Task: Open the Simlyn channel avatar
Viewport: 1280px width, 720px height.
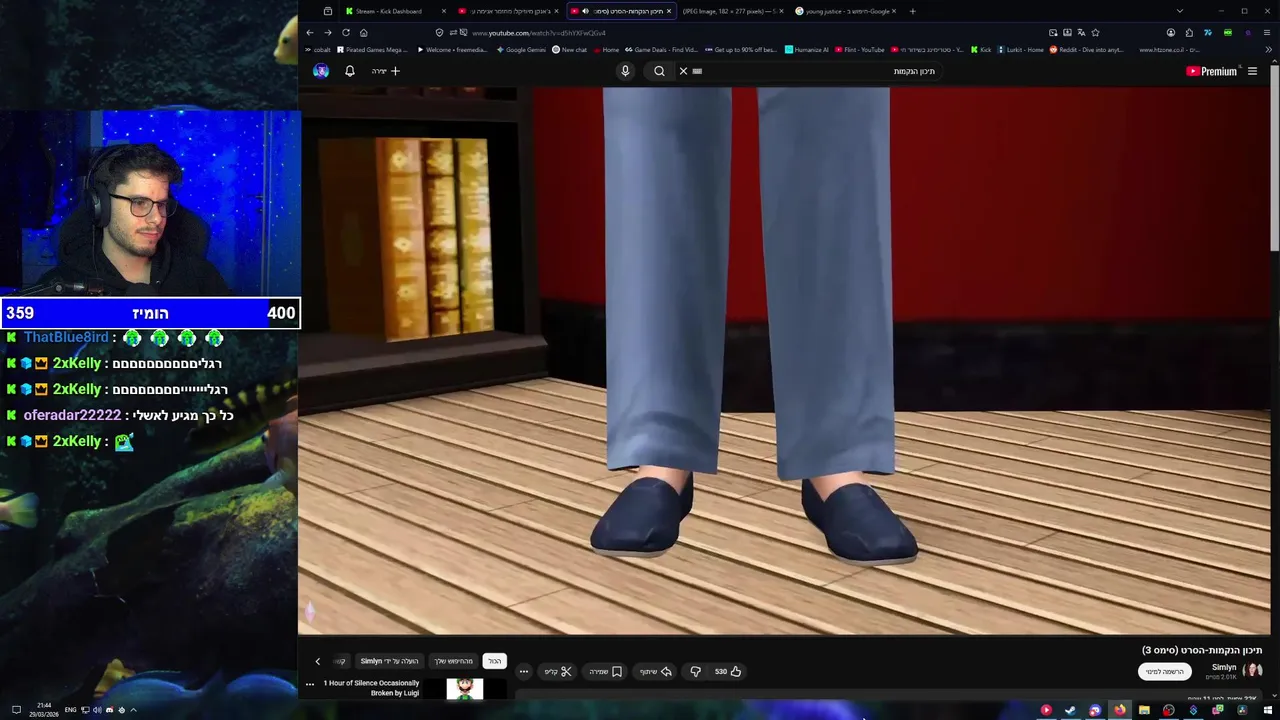Action: pyautogui.click(x=1254, y=670)
